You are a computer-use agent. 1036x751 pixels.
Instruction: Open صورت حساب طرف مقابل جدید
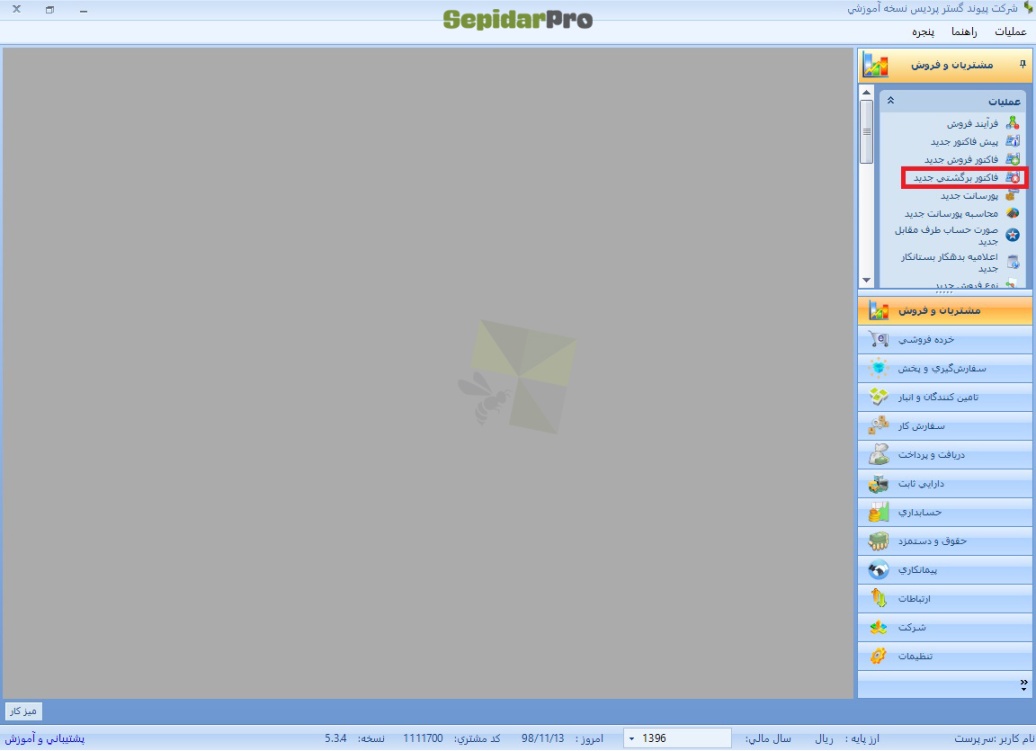click(946, 235)
